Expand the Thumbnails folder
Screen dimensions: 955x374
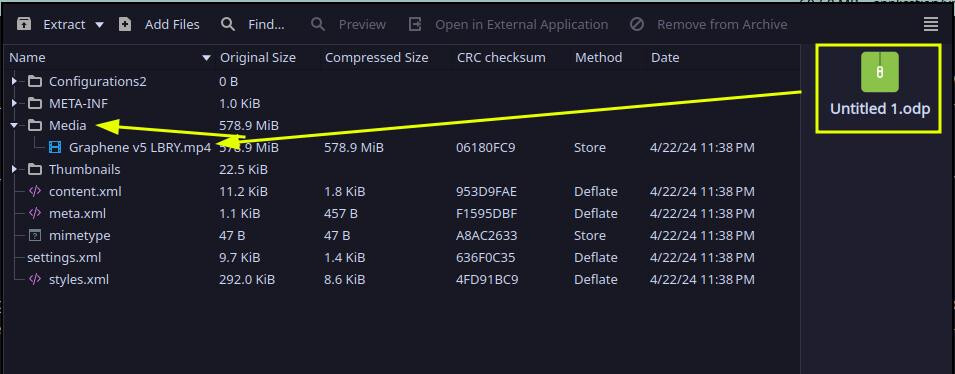(x=14, y=169)
